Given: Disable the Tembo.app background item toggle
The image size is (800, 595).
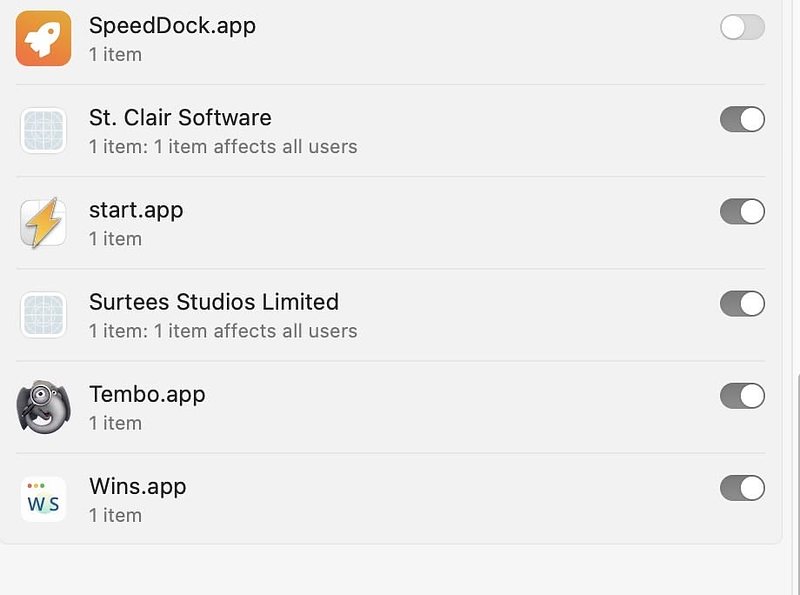Looking at the screenshot, I should tap(742, 396).
